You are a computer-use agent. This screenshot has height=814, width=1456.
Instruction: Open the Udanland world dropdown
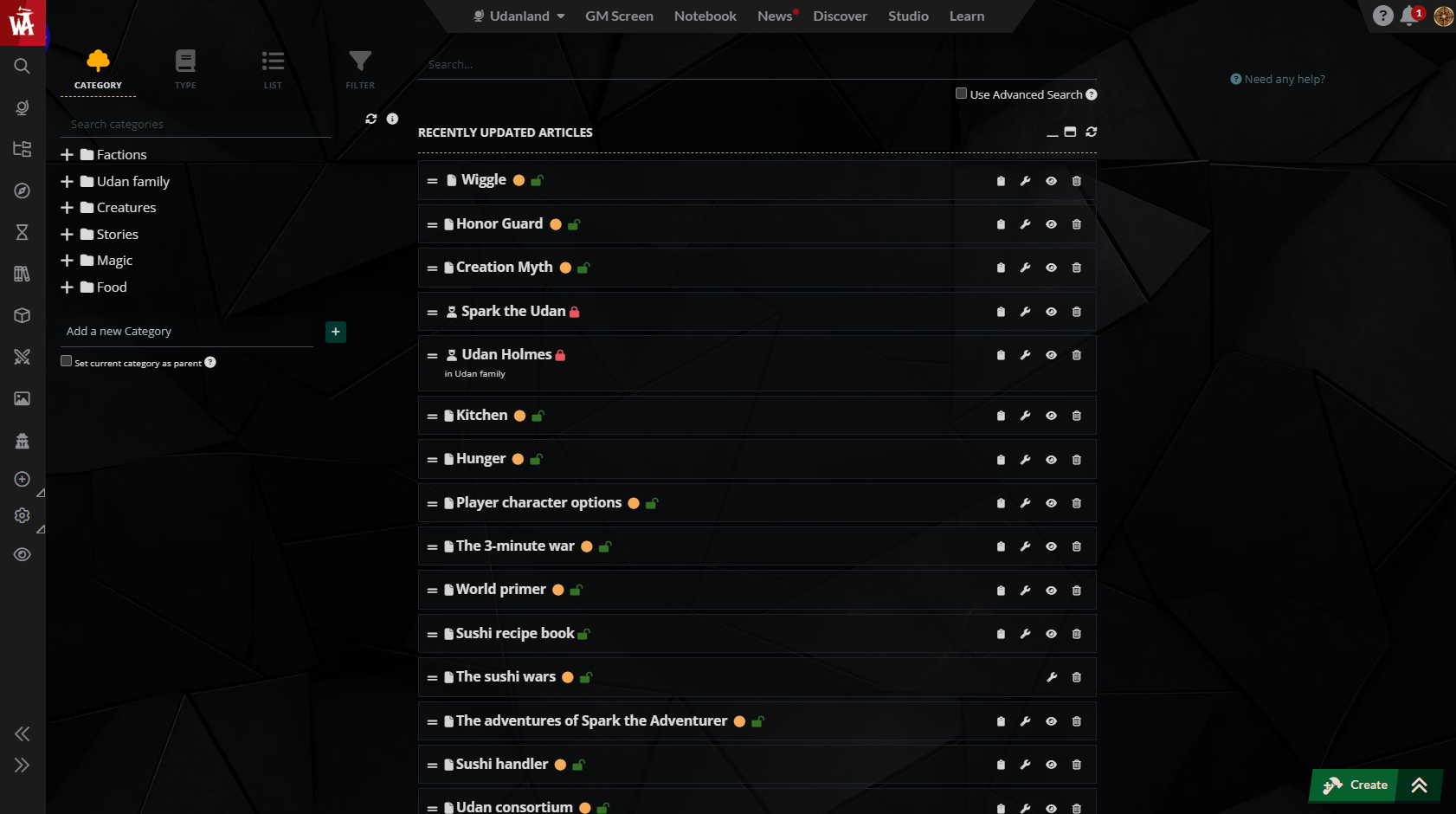[519, 16]
